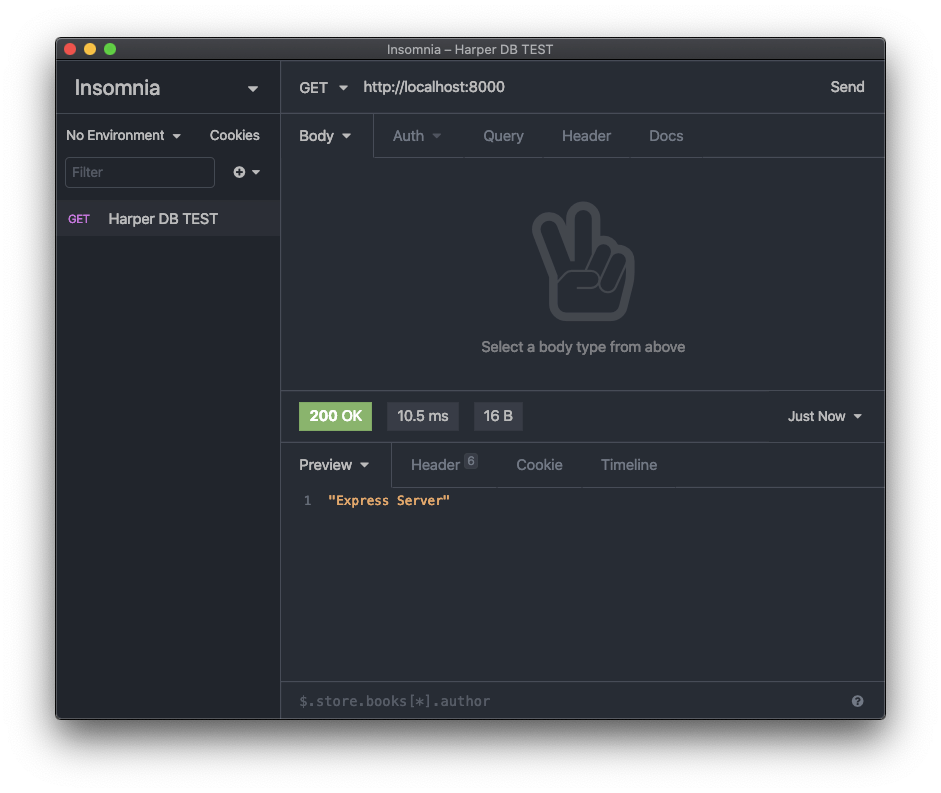Switch to the response Header tab

click(443, 465)
